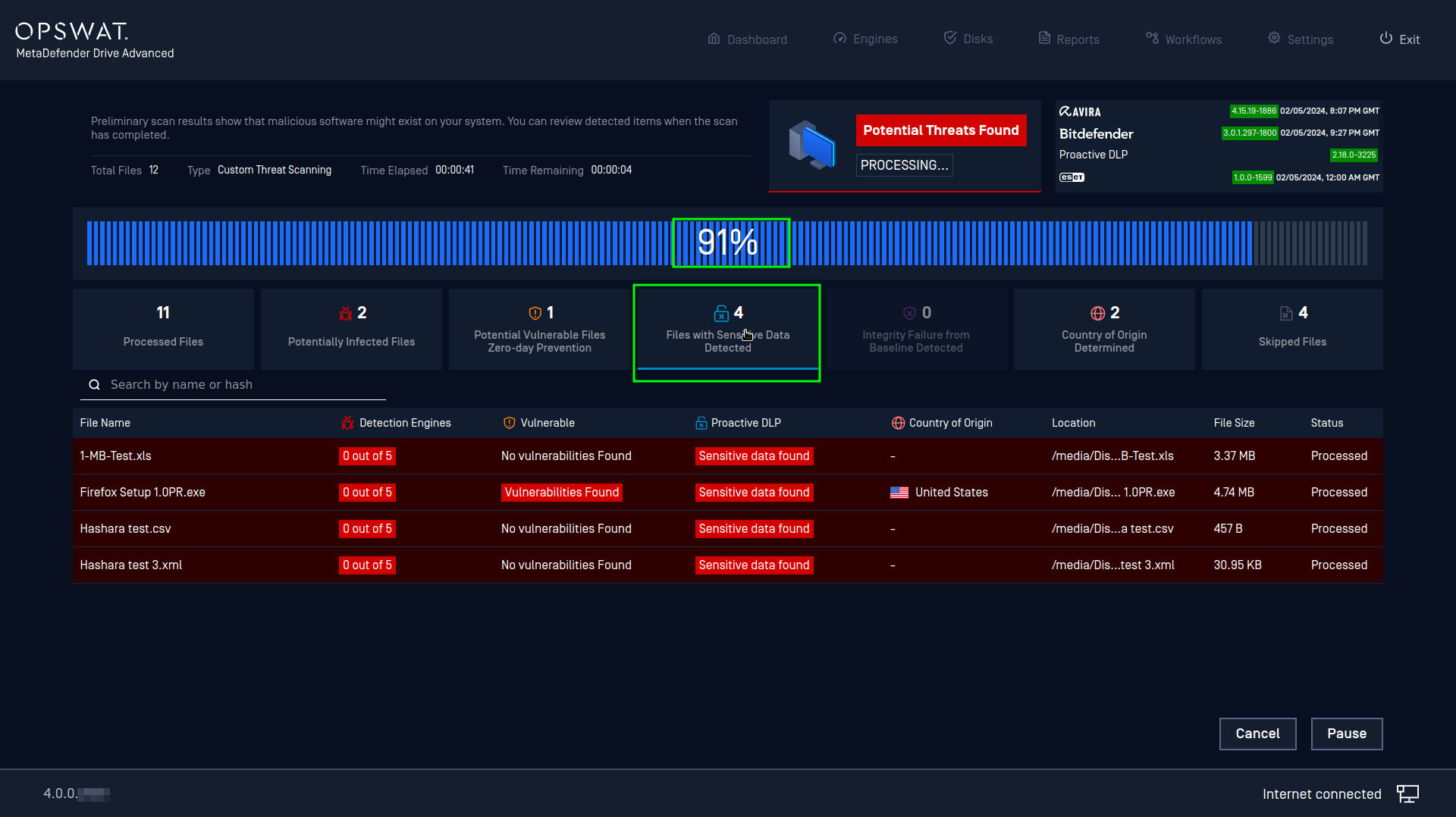Open the Hashara test 3.xml row
This screenshot has width=1456, height=817.
tap(727, 565)
